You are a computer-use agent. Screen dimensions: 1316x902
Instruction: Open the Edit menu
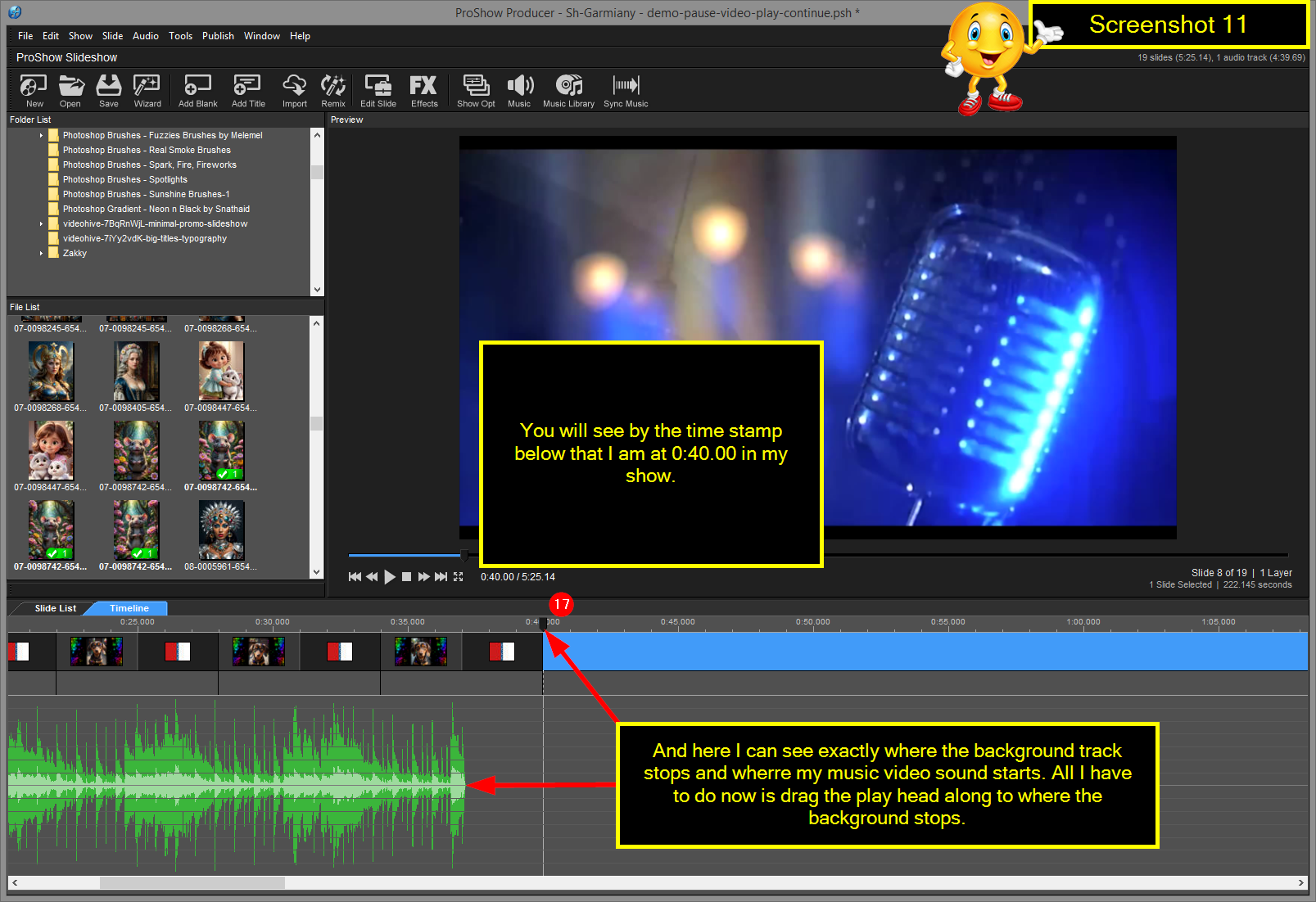tap(51, 36)
